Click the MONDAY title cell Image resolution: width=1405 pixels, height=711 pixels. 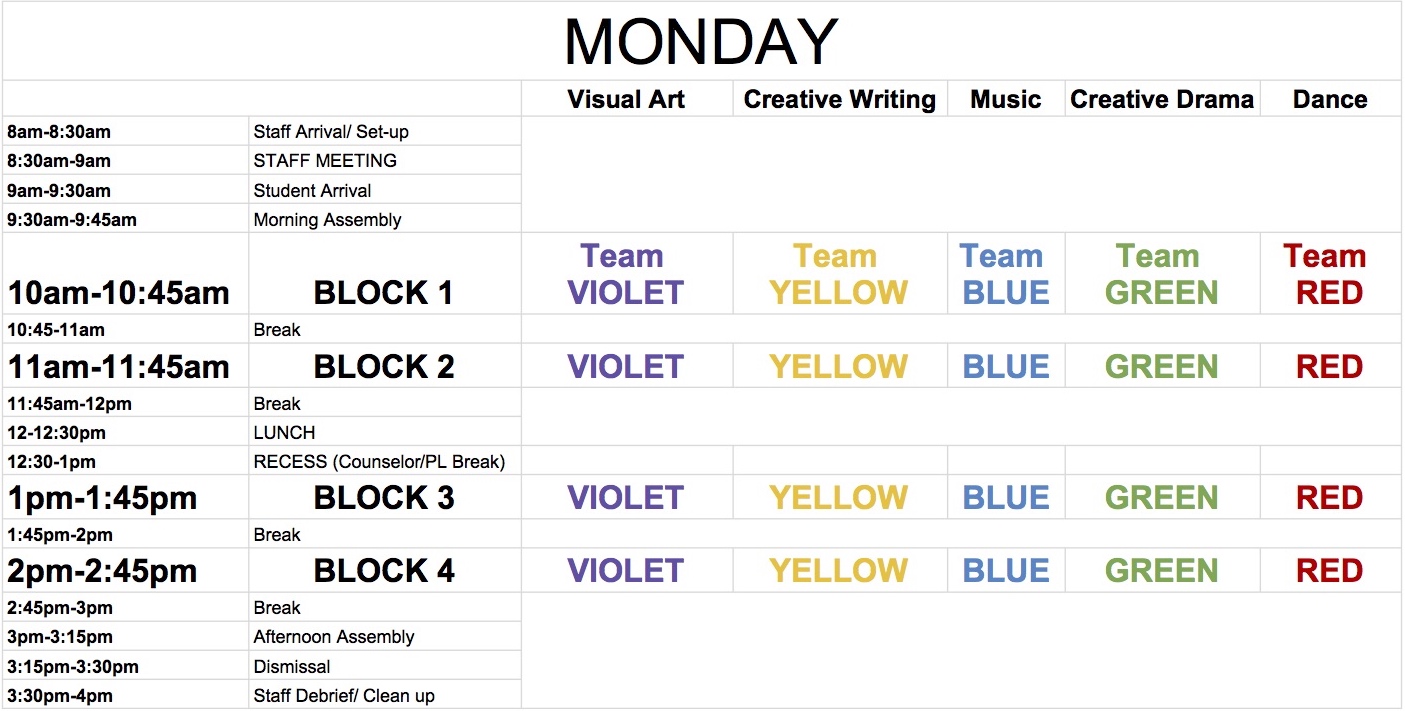pos(701,42)
